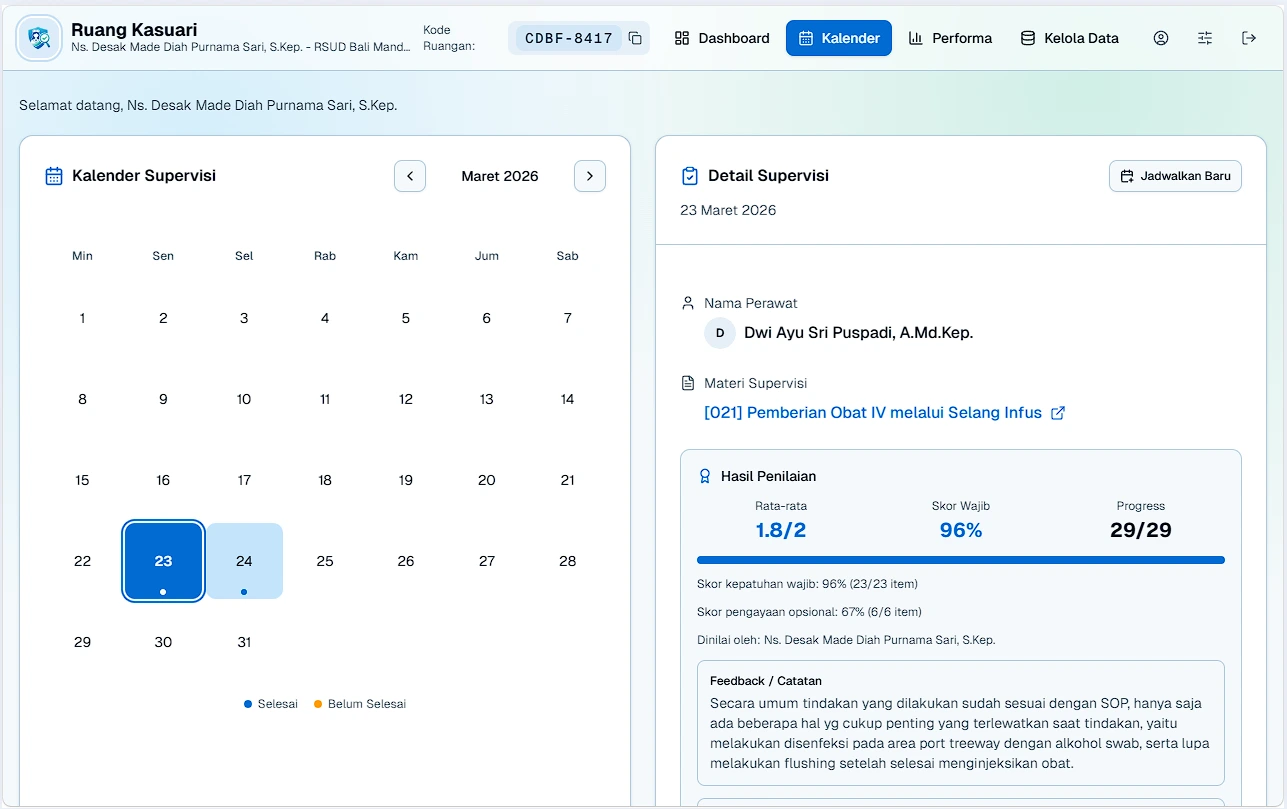Click the blue Selesai legend dot
Screen dimensions: 1287x809
click(248, 704)
